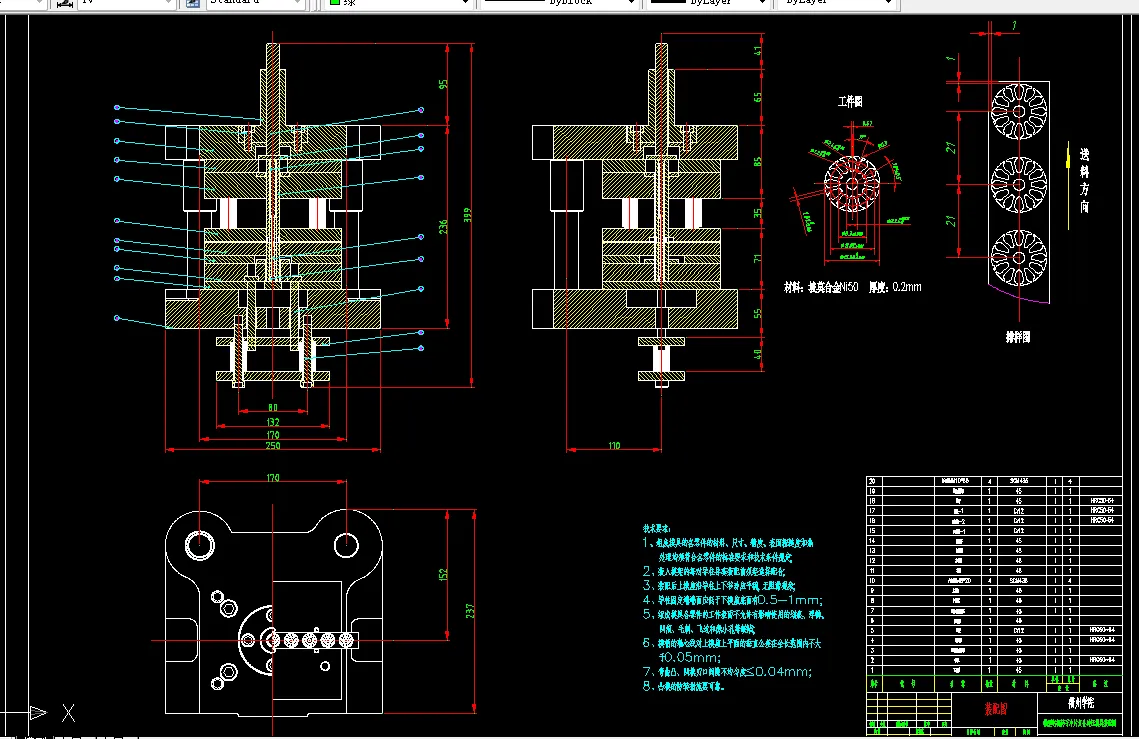Select the 71 dimension on side view
Image resolution: width=1139 pixels, height=739 pixels.
click(x=758, y=258)
